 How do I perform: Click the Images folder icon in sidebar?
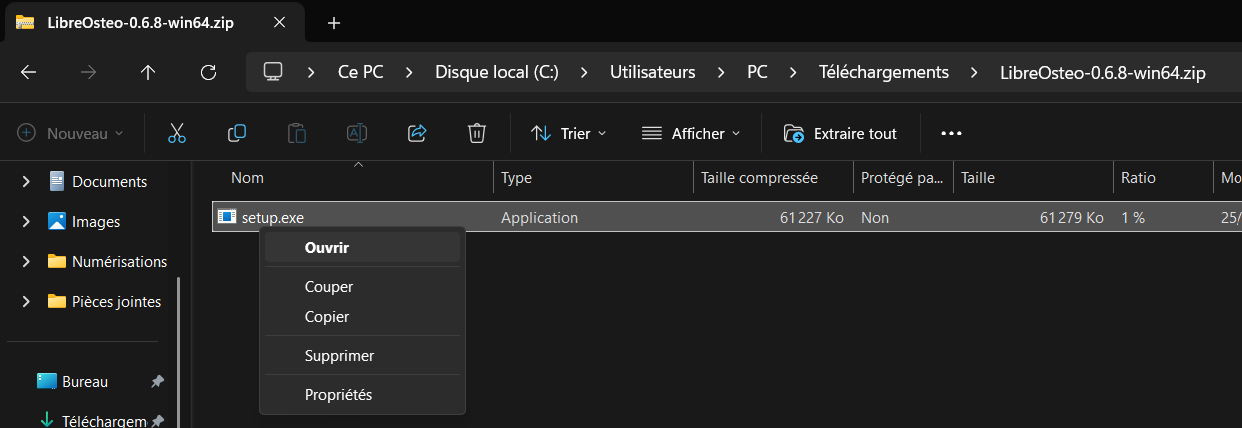(57, 221)
